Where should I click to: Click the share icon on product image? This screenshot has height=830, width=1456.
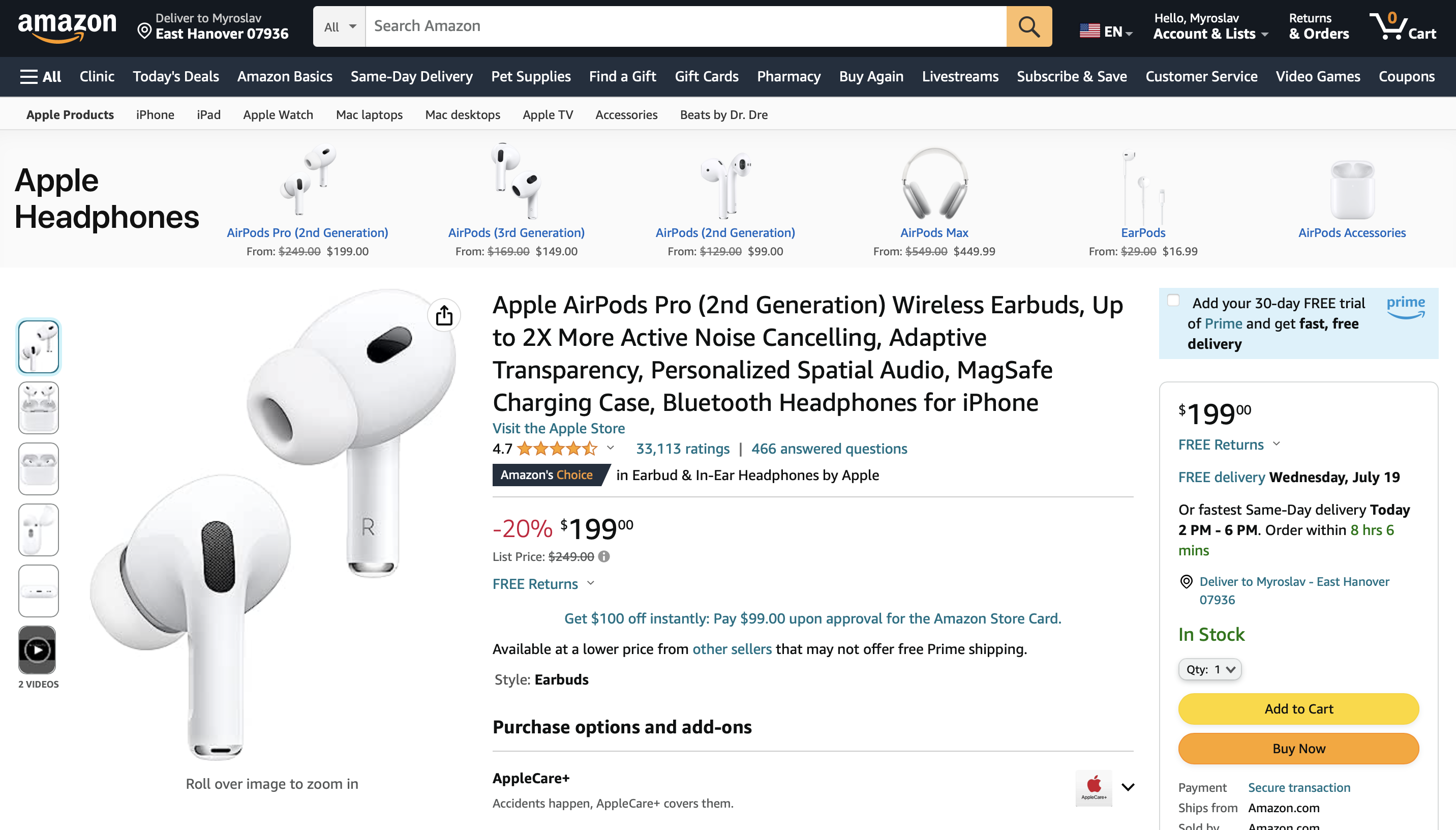[444, 315]
